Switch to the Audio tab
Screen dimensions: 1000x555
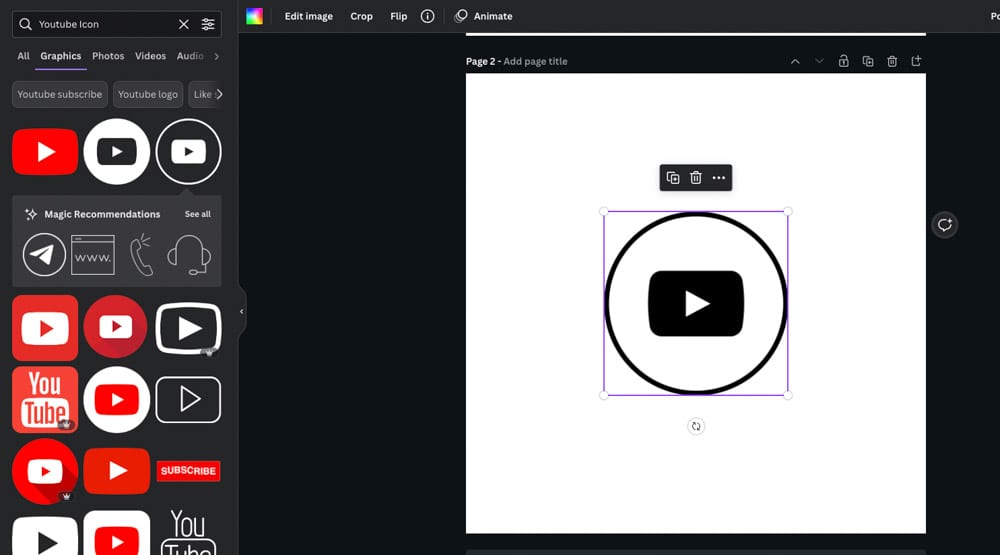click(190, 56)
